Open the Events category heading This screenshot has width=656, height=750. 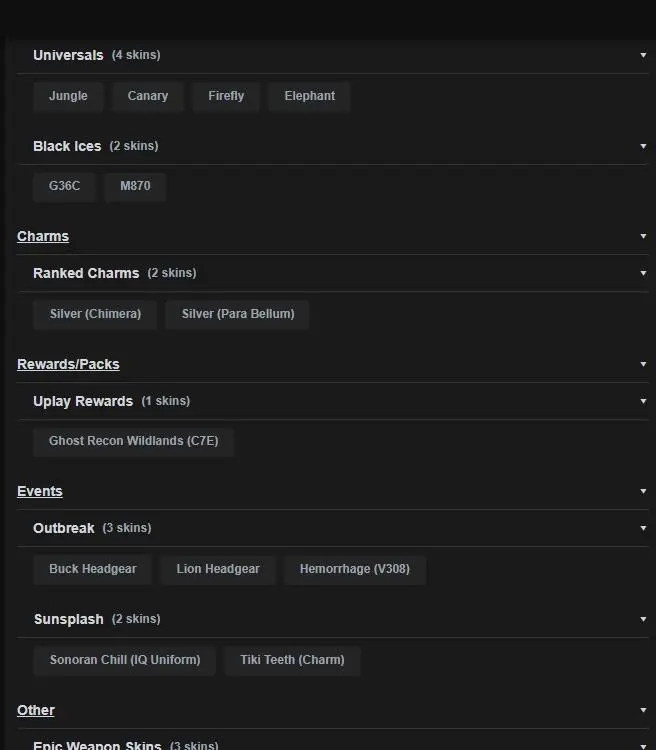point(40,491)
